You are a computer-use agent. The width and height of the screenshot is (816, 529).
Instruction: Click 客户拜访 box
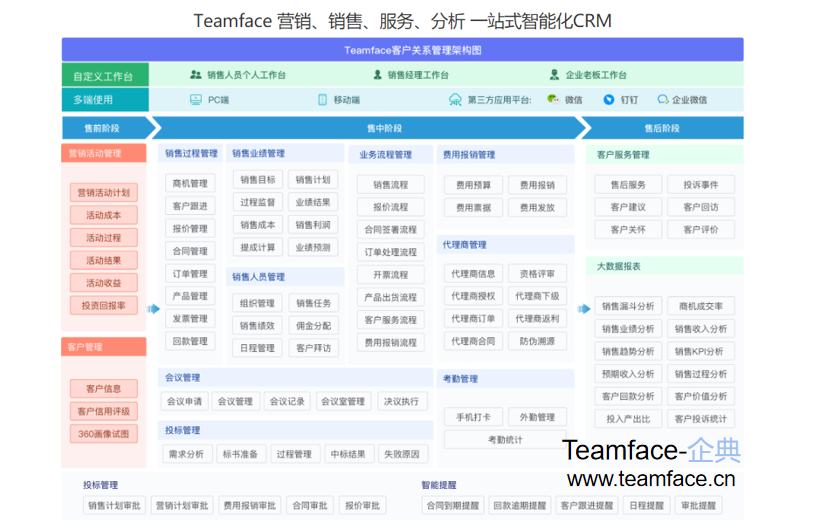coord(313,348)
